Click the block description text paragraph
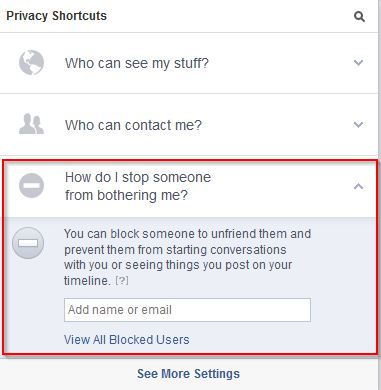 187,257
